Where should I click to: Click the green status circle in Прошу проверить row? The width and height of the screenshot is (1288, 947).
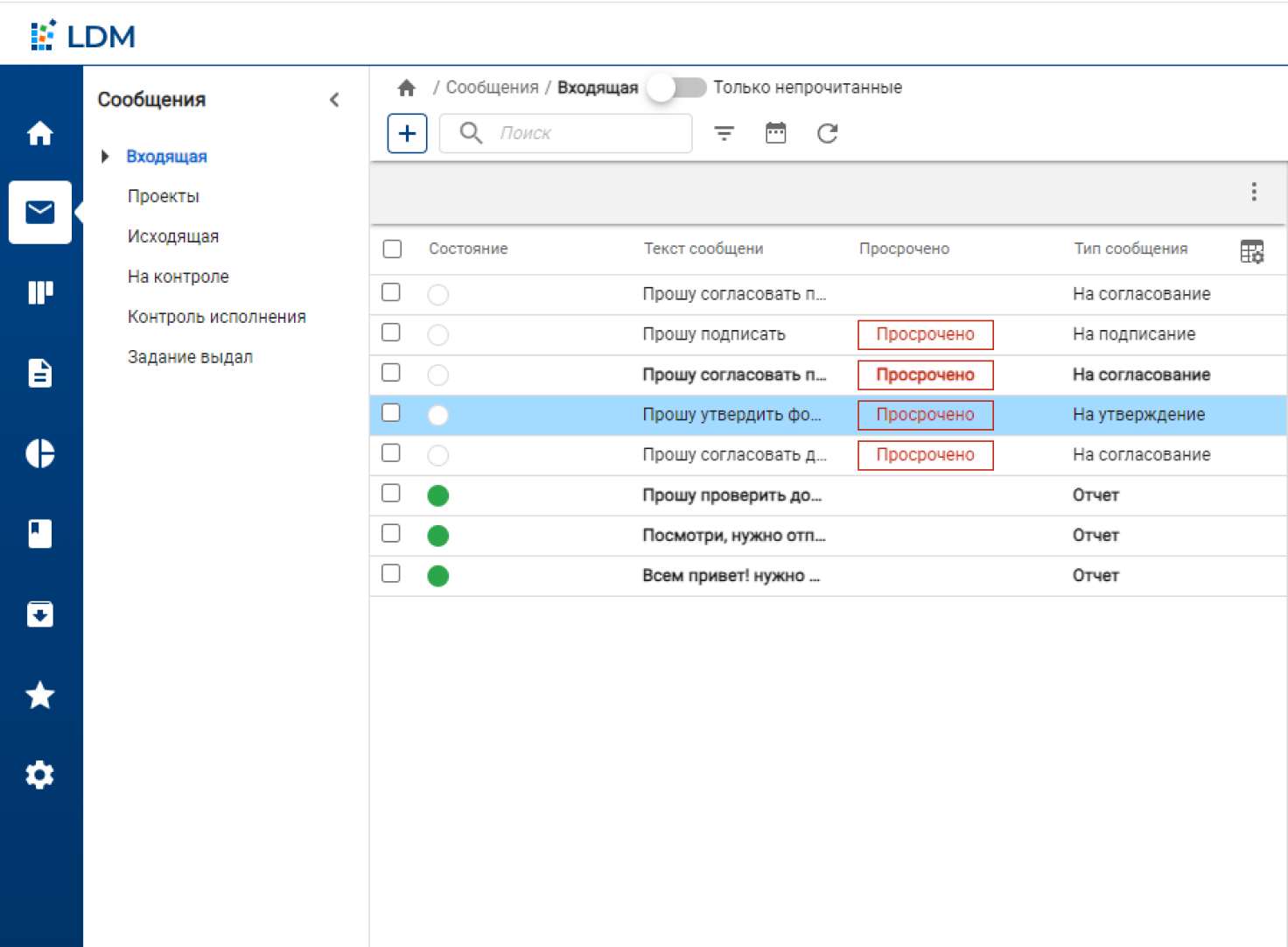click(438, 495)
